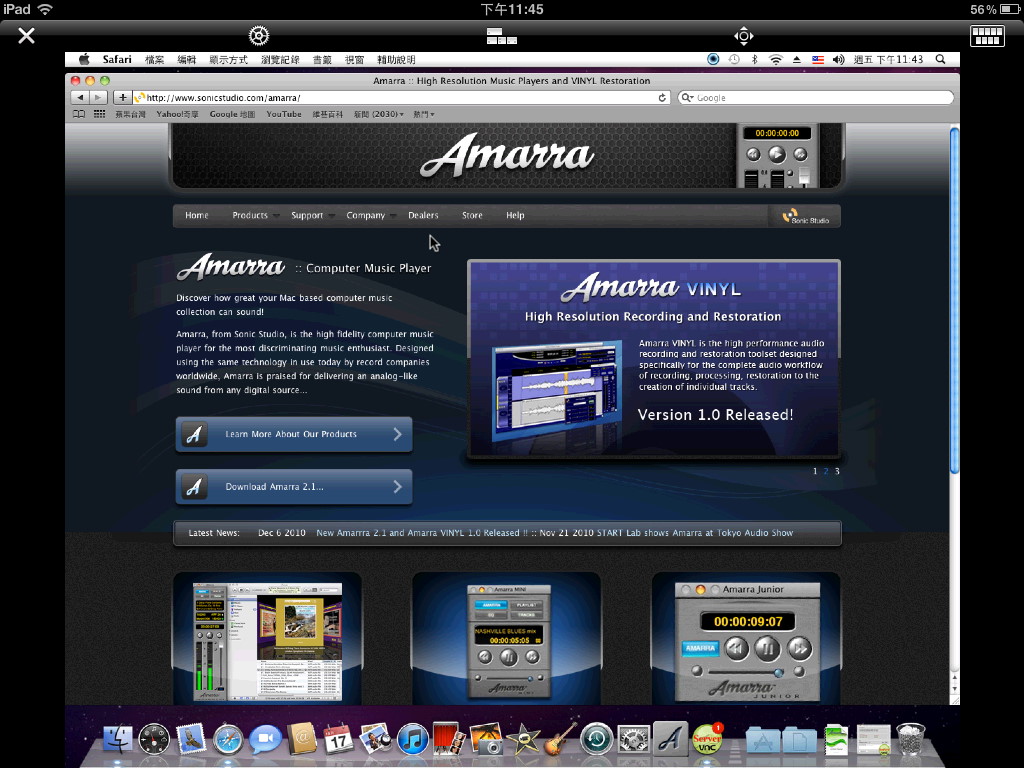
Task: Open the 編輯 menu
Action: tap(187, 59)
